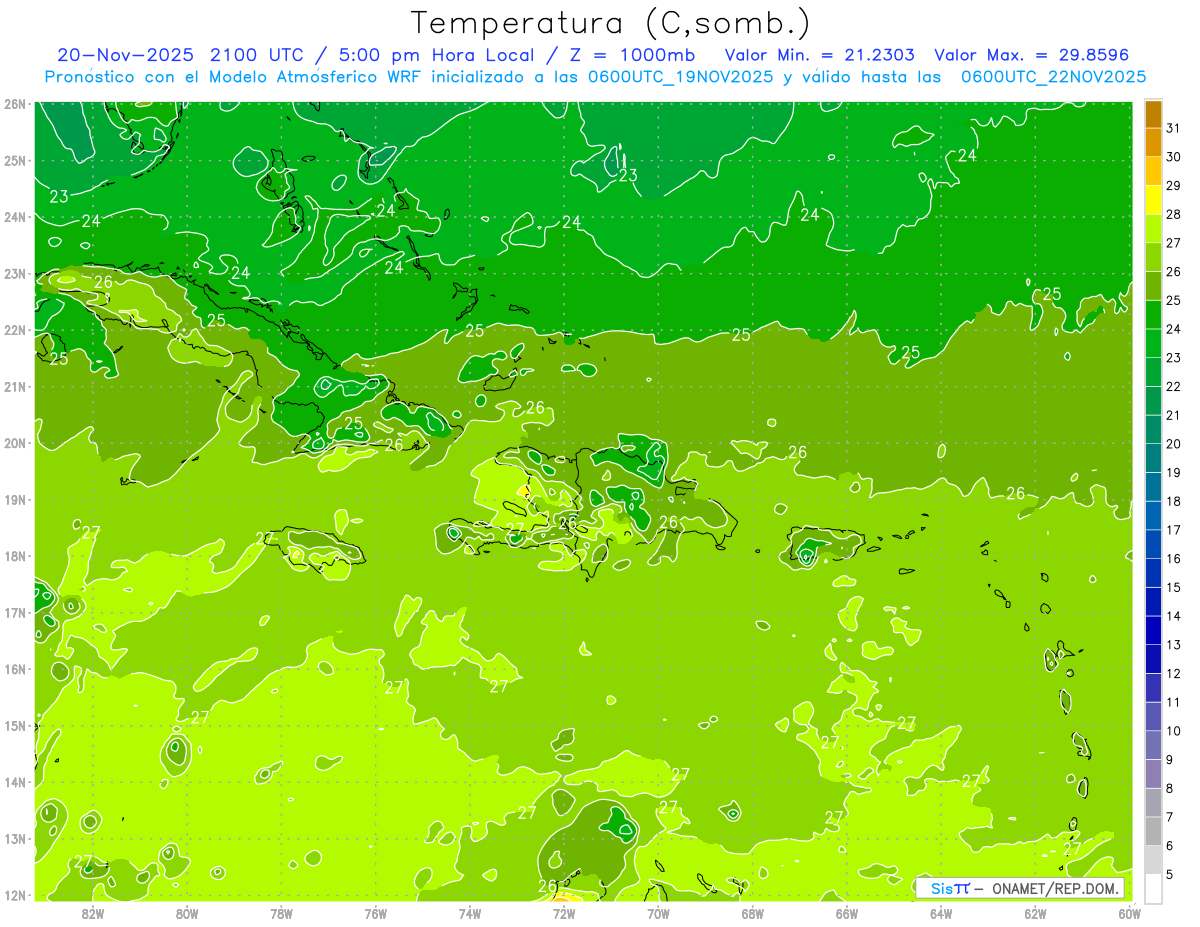Click legend scale value 20
This screenshot has width=1200, height=927.
click(1174, 444)
